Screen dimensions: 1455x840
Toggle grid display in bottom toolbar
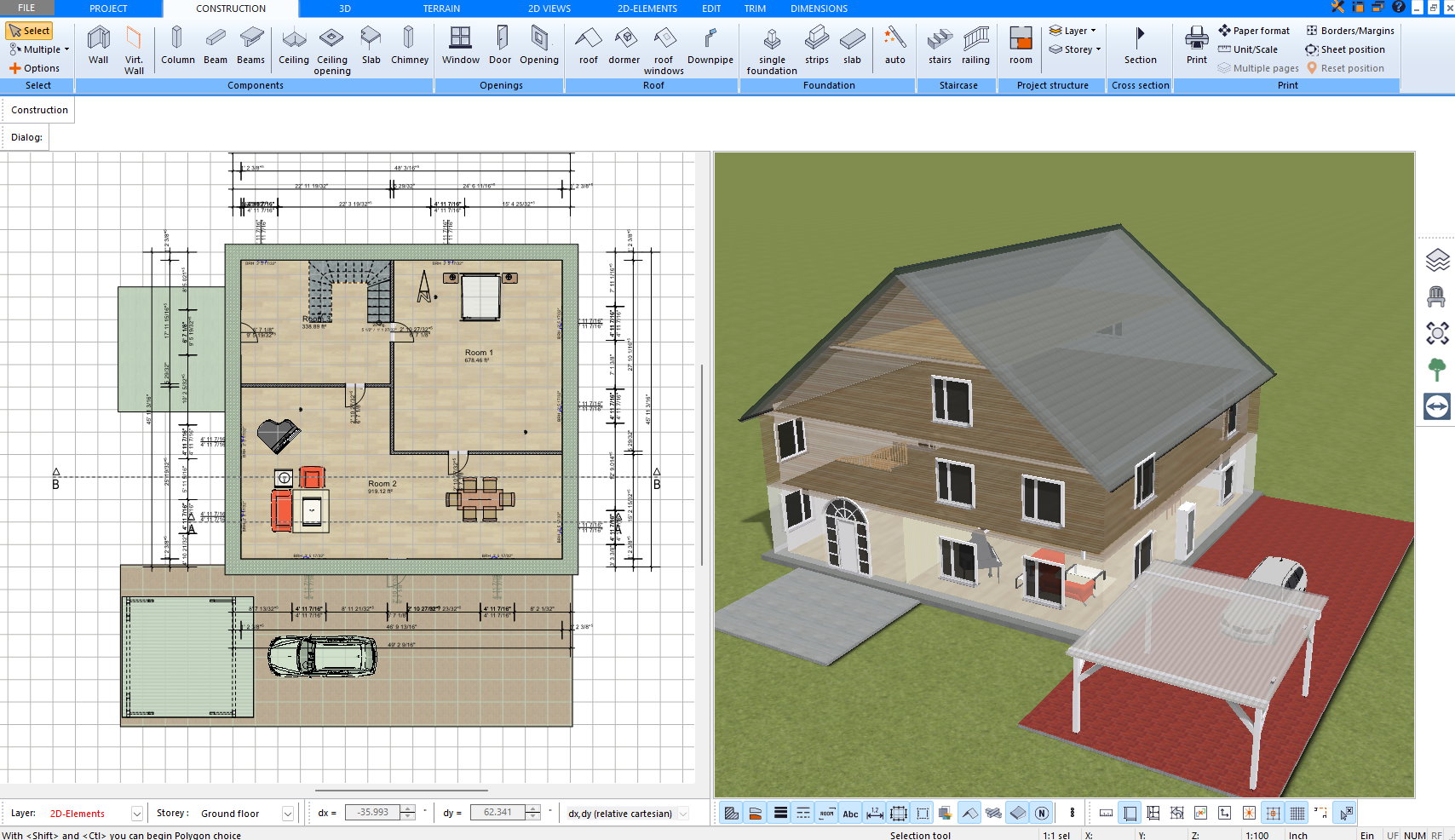click(1297, 813)
